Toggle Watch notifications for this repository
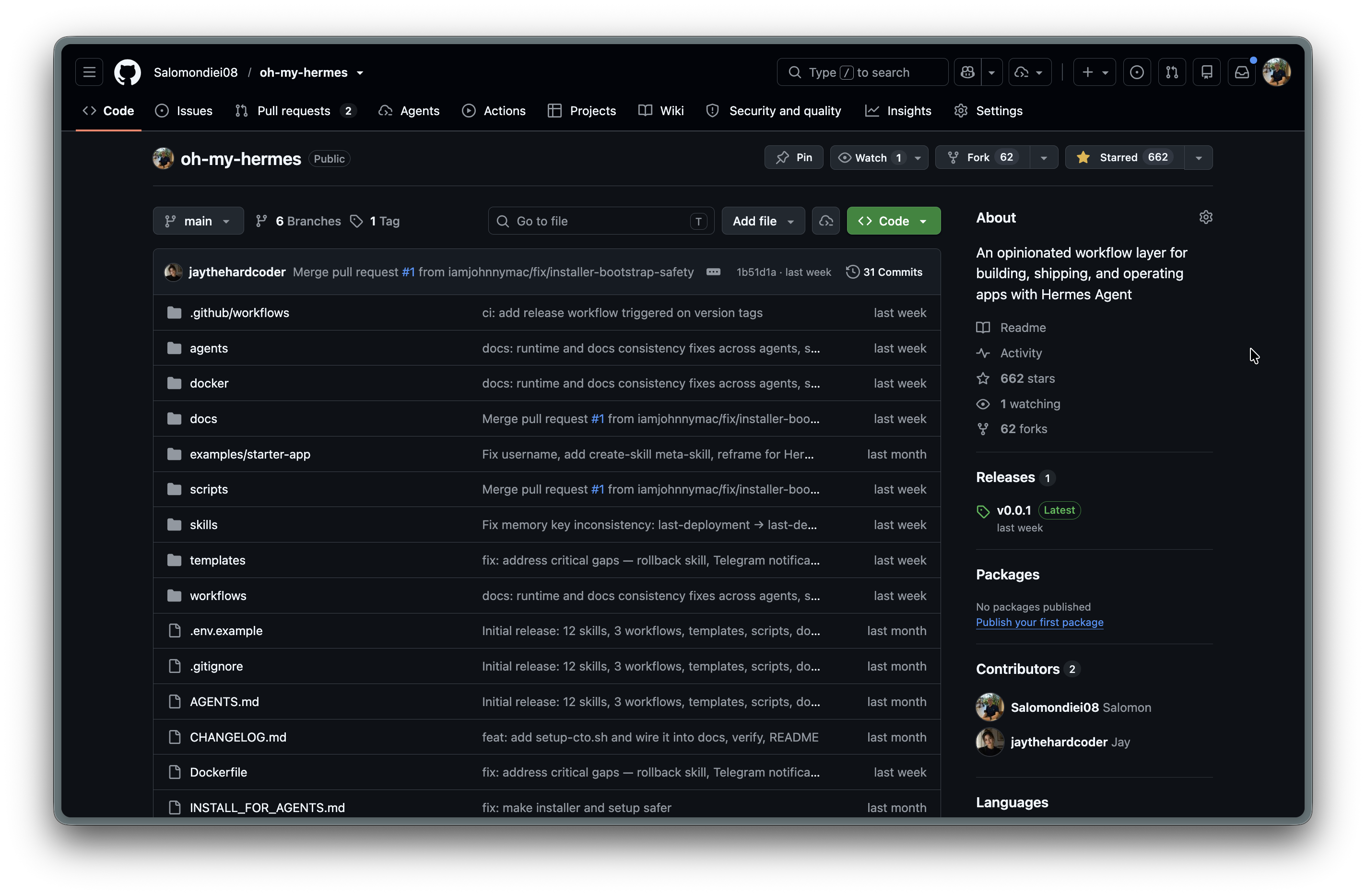The image size is (1366, 896). coord(870,157)
